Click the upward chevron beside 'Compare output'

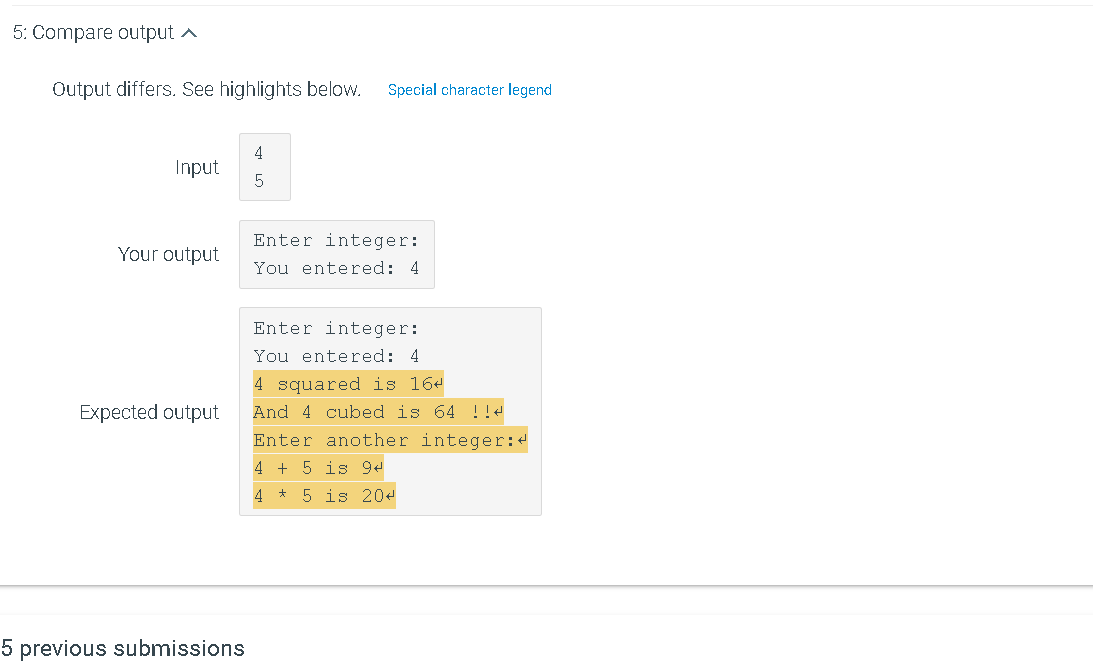(190, 31)
